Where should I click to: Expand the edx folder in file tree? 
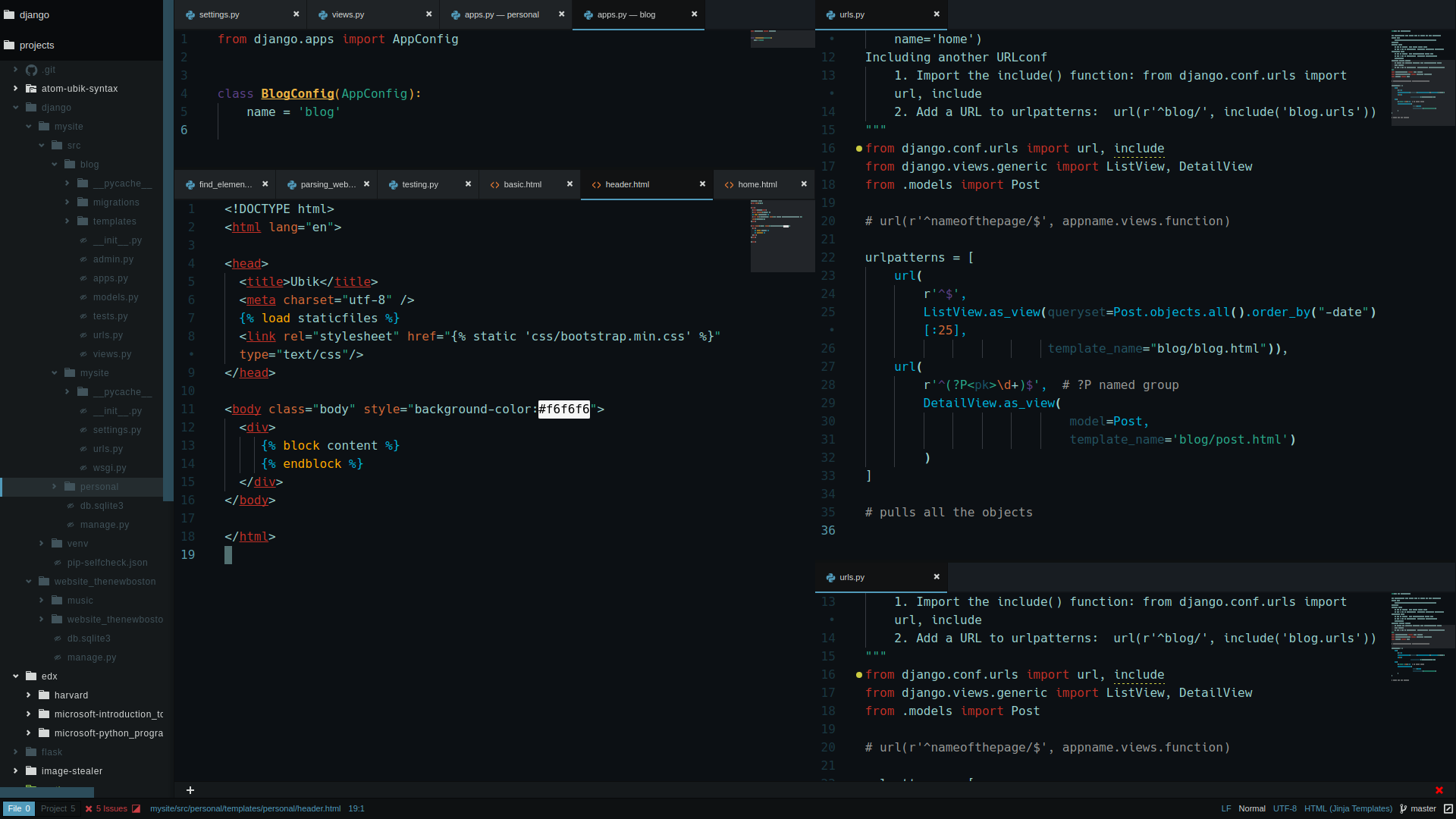click(16, 676)
